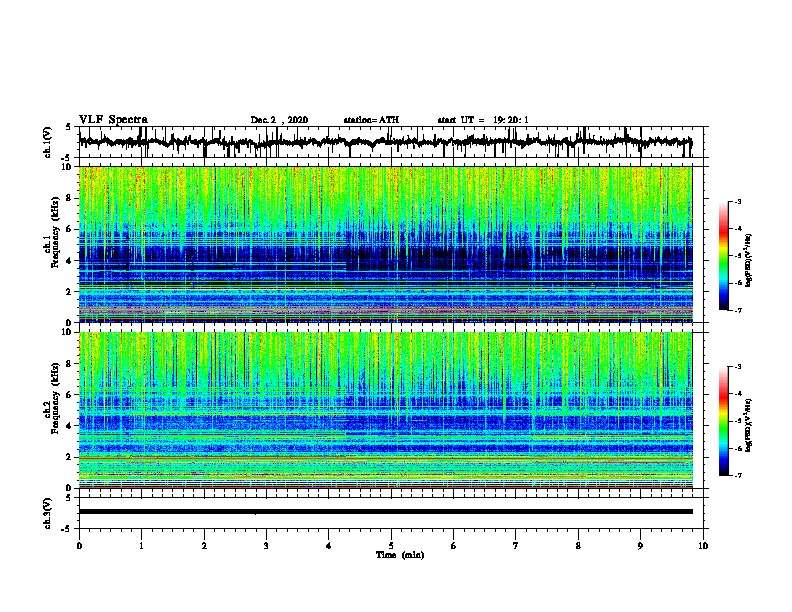
Task: Click the "2" tick on ch.2 frequency axis
Action: (70, 457)
